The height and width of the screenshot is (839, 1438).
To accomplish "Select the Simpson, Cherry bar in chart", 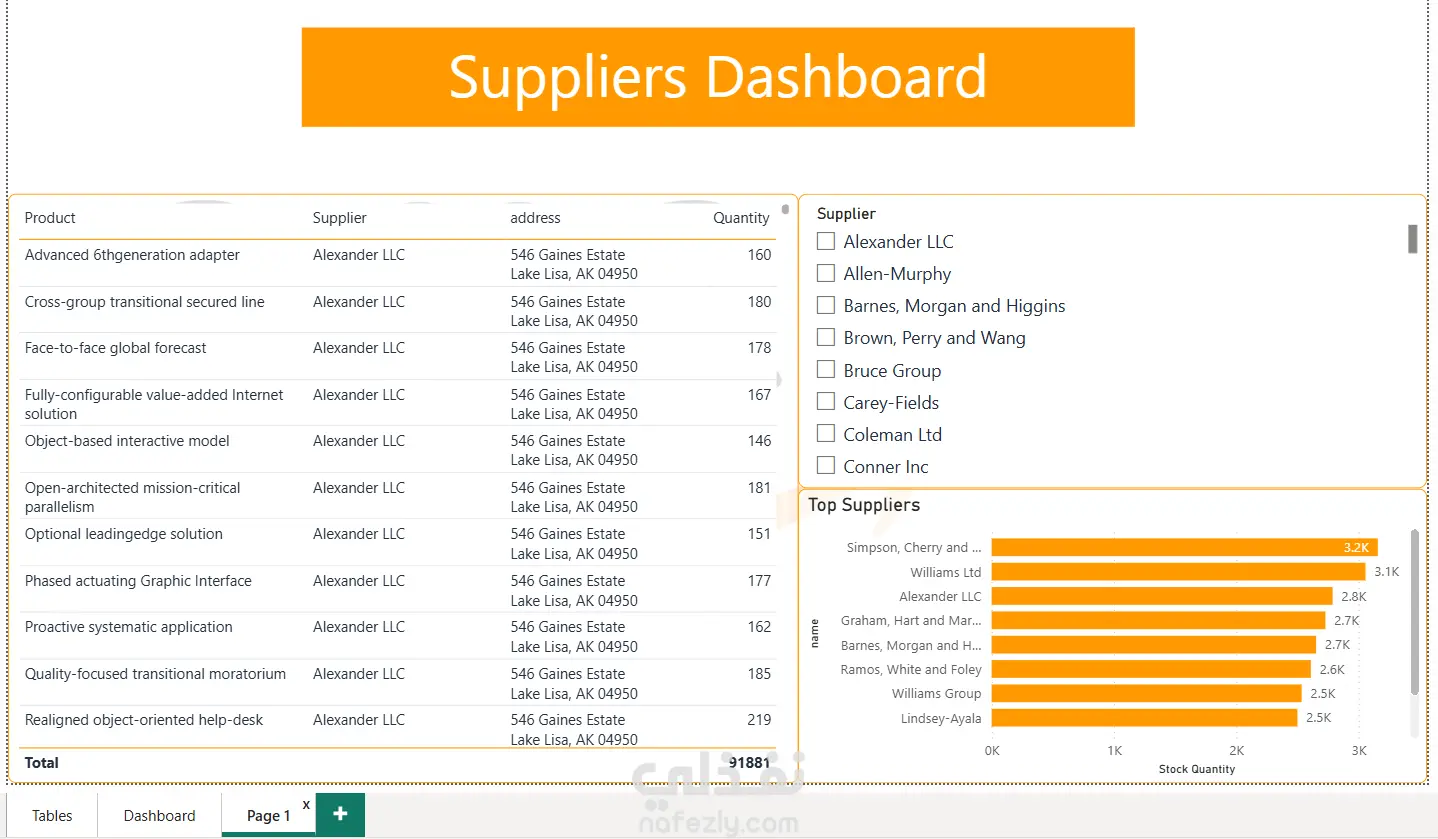I will click(x=1185, y=547).
